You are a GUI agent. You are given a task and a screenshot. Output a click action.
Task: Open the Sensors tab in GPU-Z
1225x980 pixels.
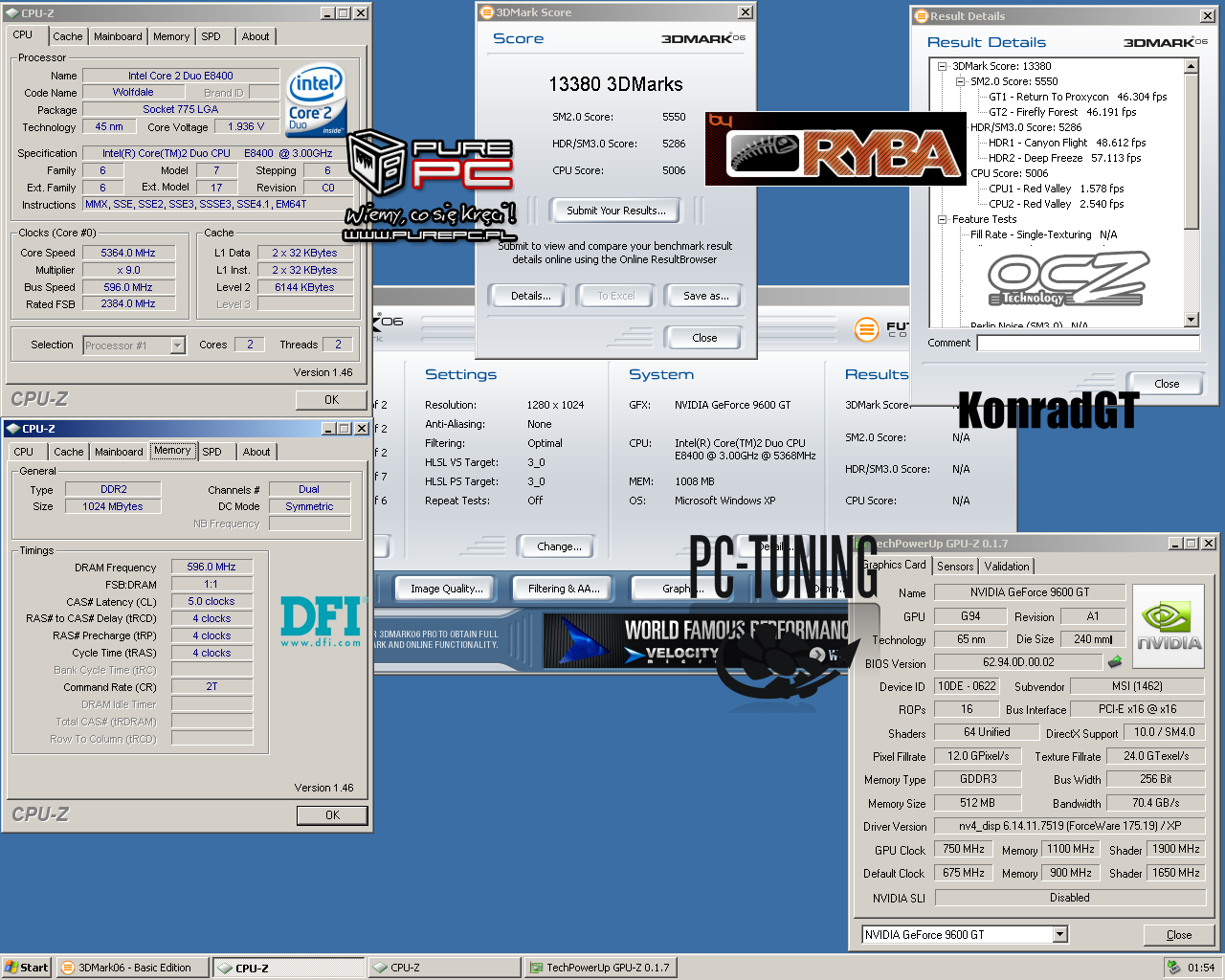click(955, 567)
